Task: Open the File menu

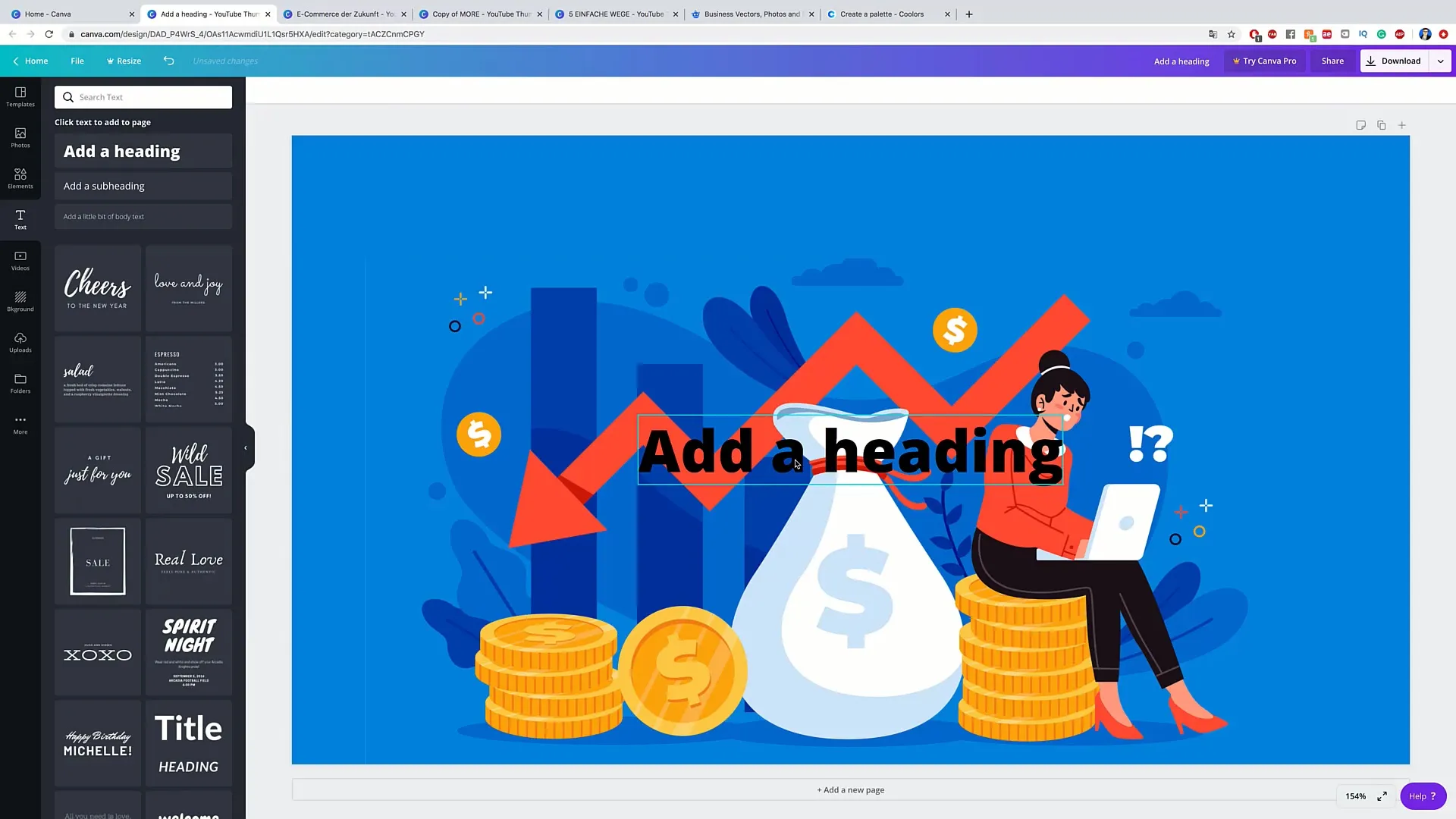Action: [77, 61]
